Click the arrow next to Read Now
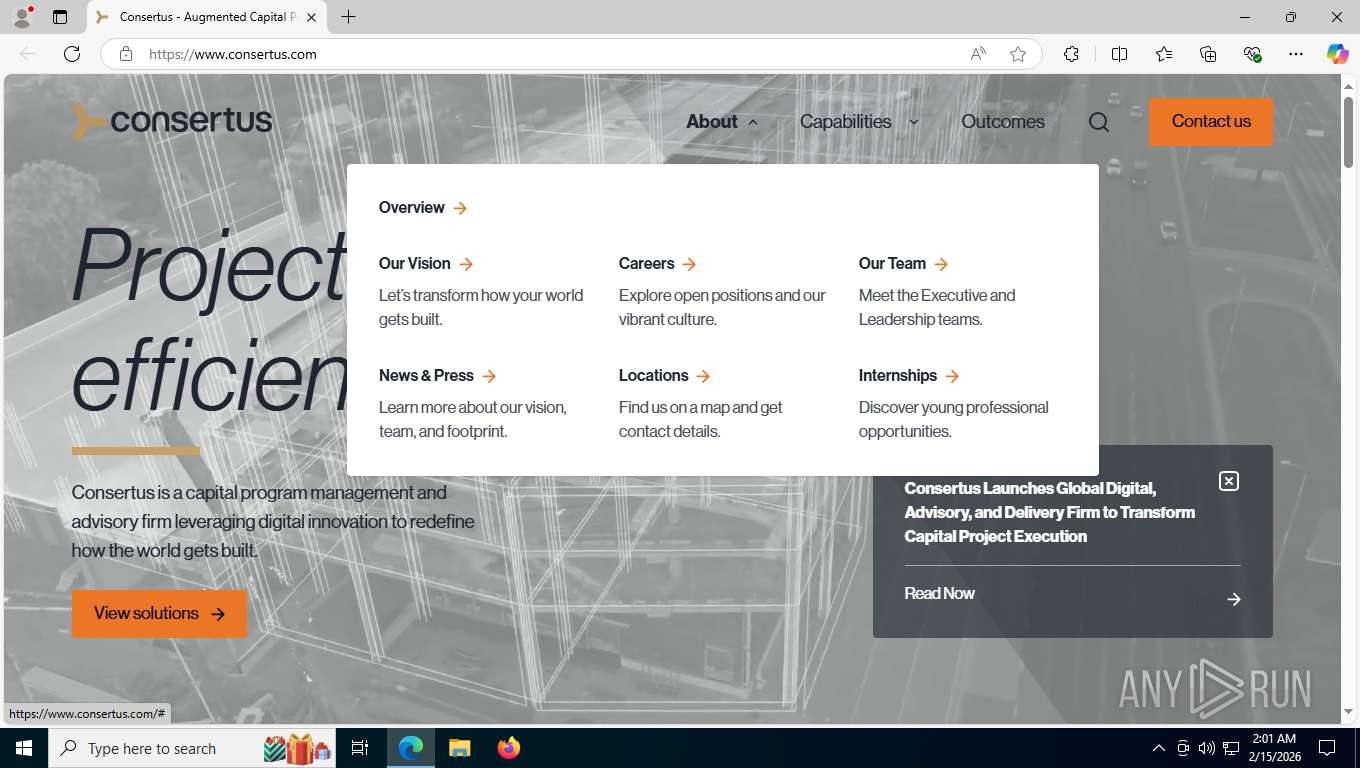 (x=1234, y=599)
